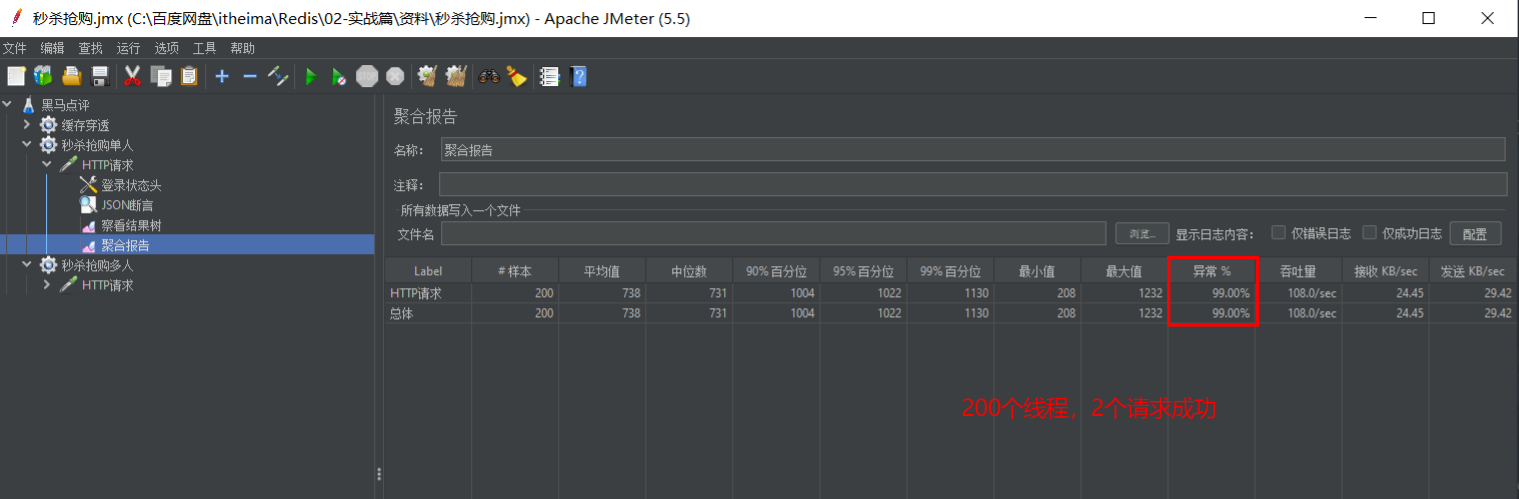Enable the 仅错误日志 checkbox
1519x499 pixels.
pyautogui.click(x=1278, y=233)
